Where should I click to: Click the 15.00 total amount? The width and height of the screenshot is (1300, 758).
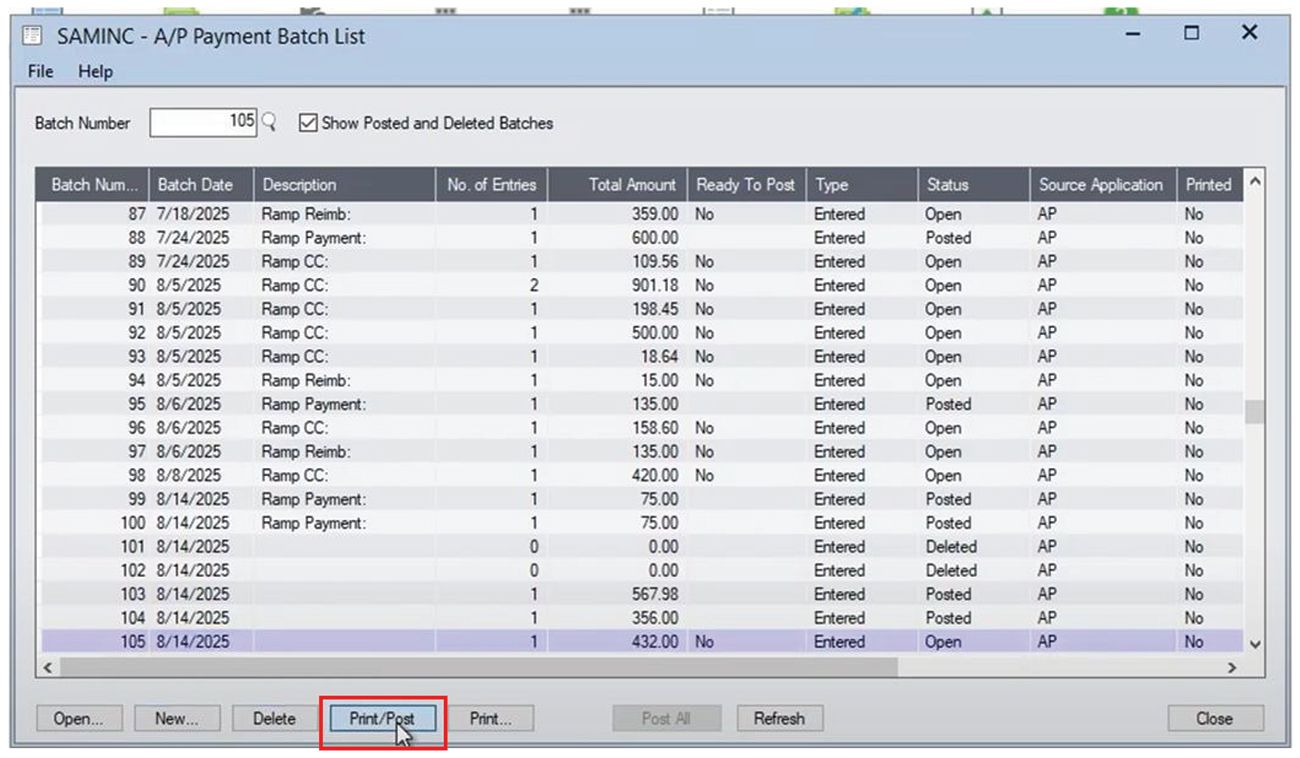[660, 381]
